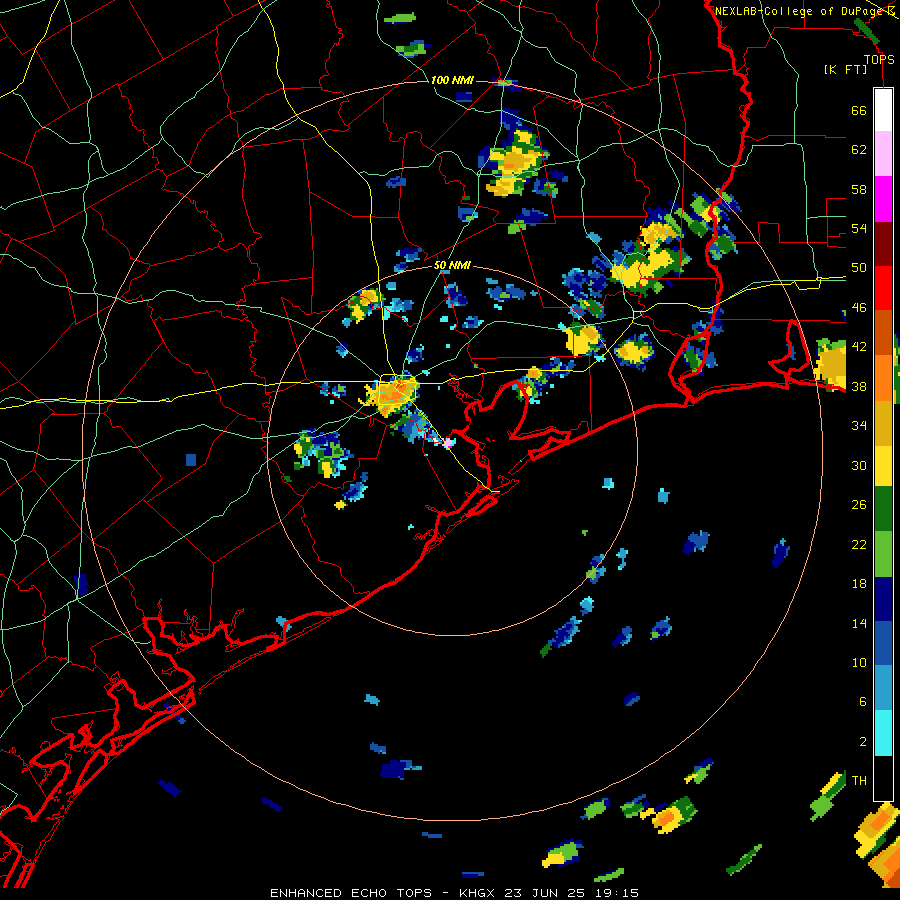900x900 pixels.
Task: Click the NEXLAB-College of DuPage credit text
Action: 802,11
